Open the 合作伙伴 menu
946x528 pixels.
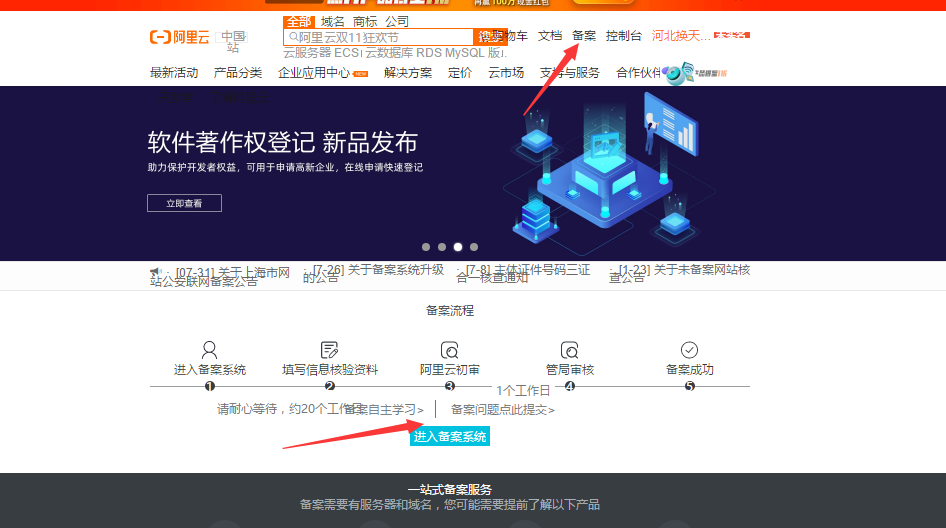click(x=638, y=73)
